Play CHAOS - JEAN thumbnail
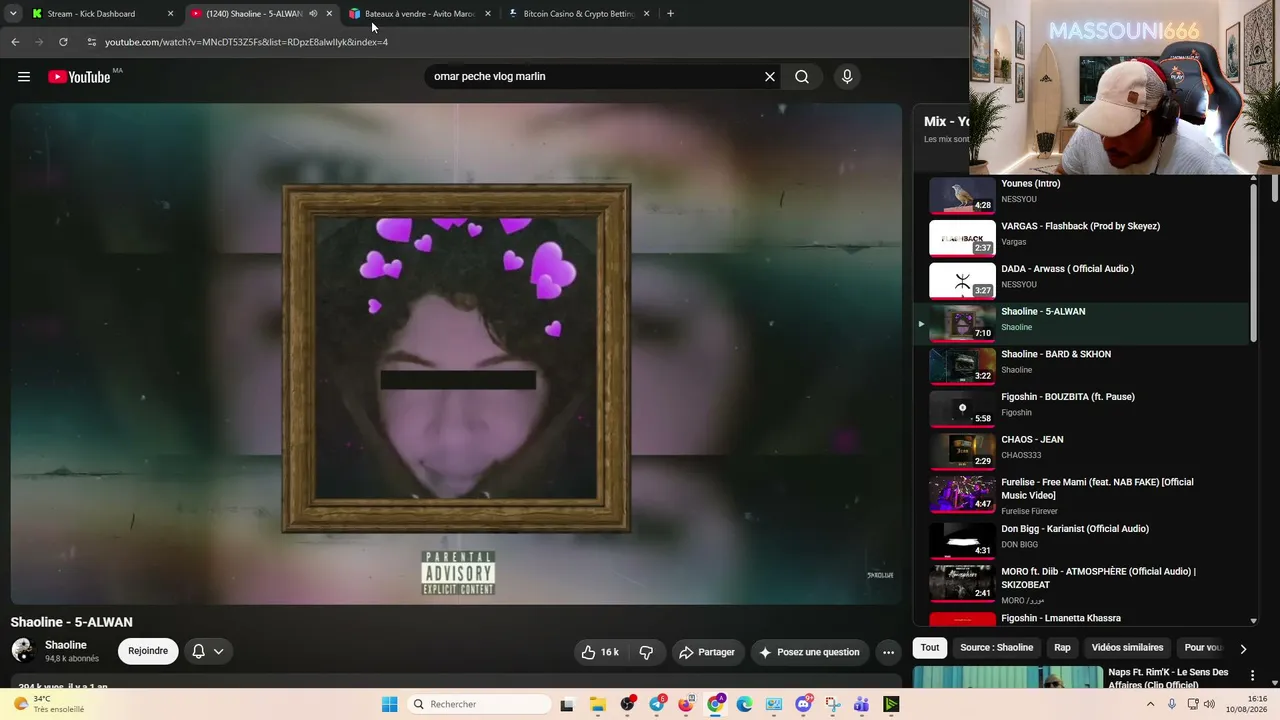1280x720 pixels. 962,452
